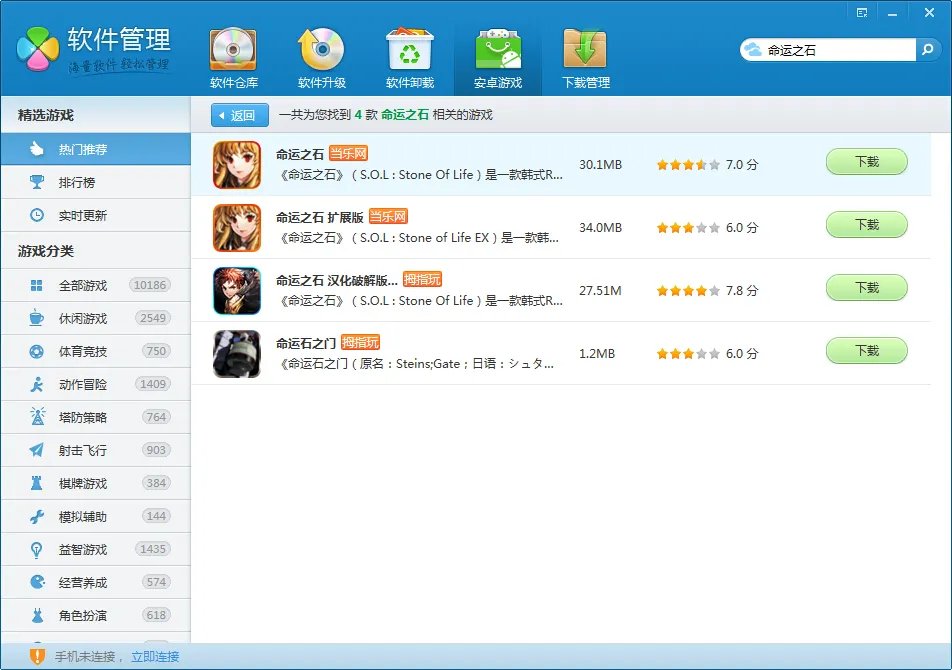Click the feedback icon in the title bar
The width and height of the screenshot is (952, 670).
[x=863, y=12]
